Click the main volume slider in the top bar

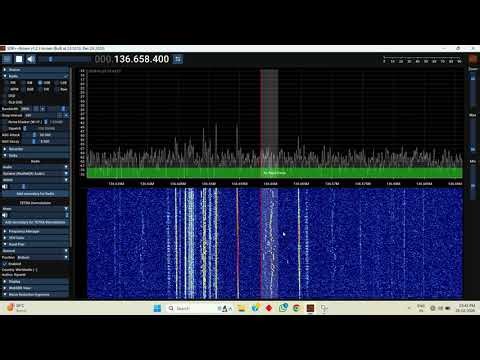click(64, 59)
